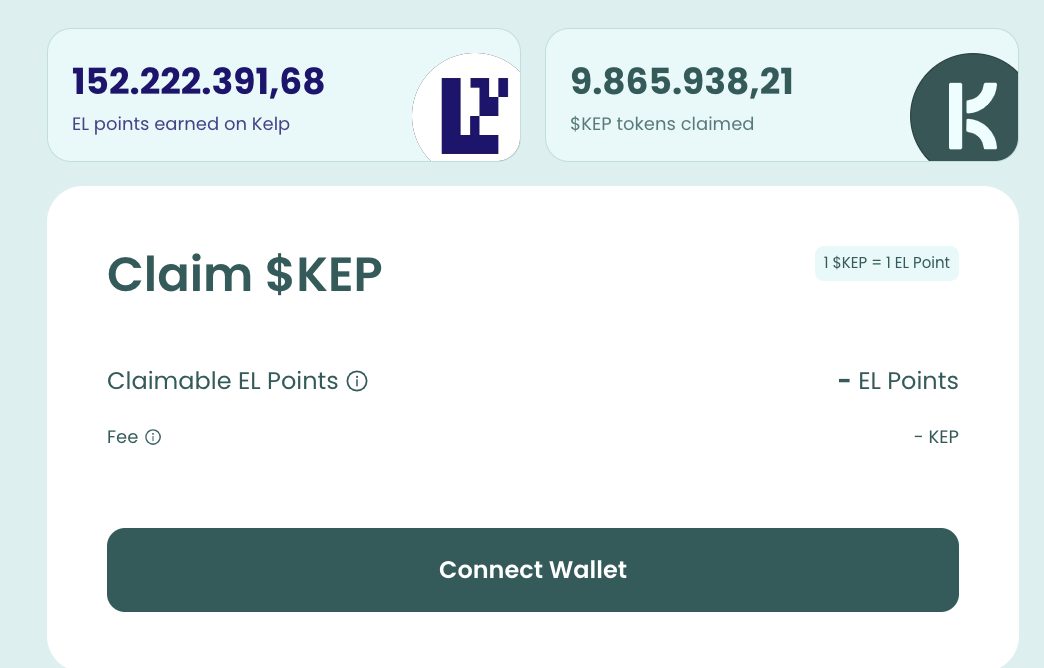Image resolution: width=1044 pixels, height=668 pixels.
Task: Open the Claimable EL Points info icon
Action: click(357, 381)
